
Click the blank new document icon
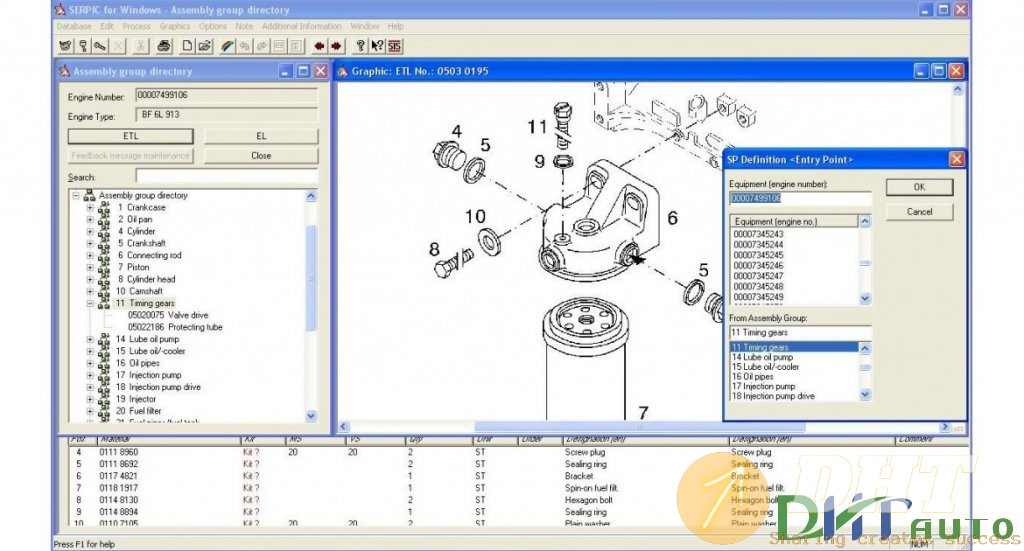pos(187,46)
